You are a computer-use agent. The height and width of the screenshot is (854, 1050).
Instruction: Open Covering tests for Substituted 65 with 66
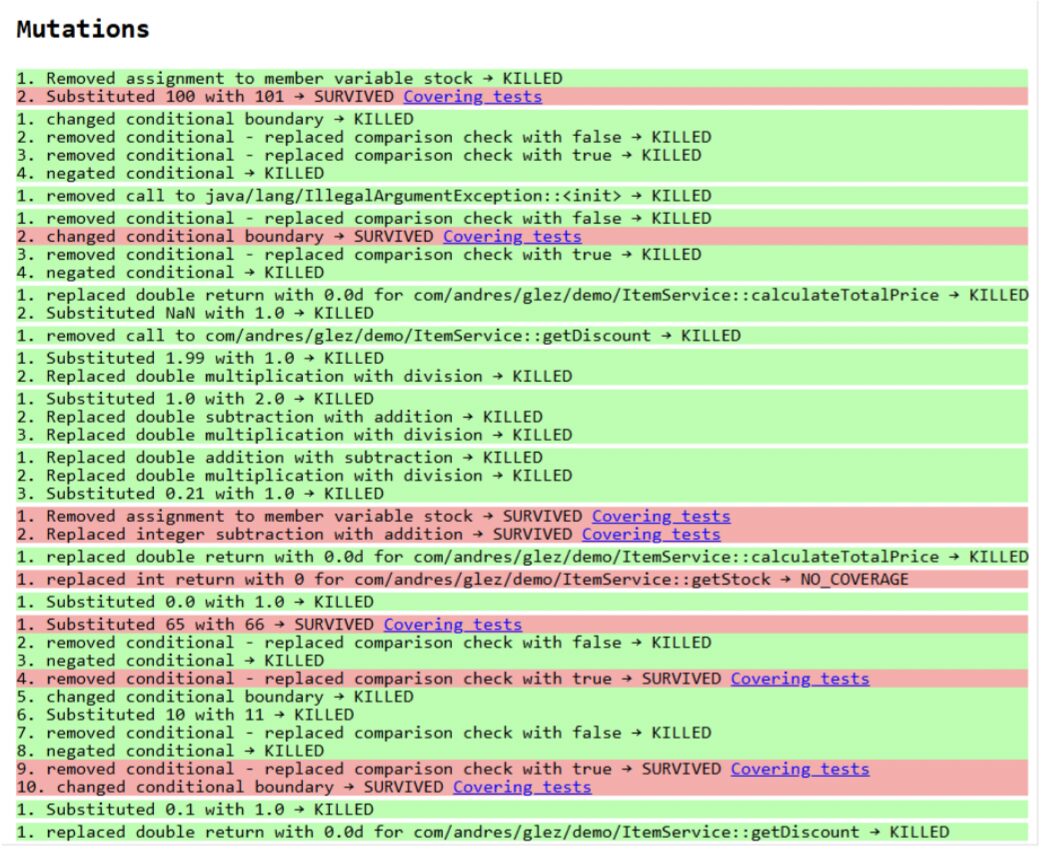point(453,625)
